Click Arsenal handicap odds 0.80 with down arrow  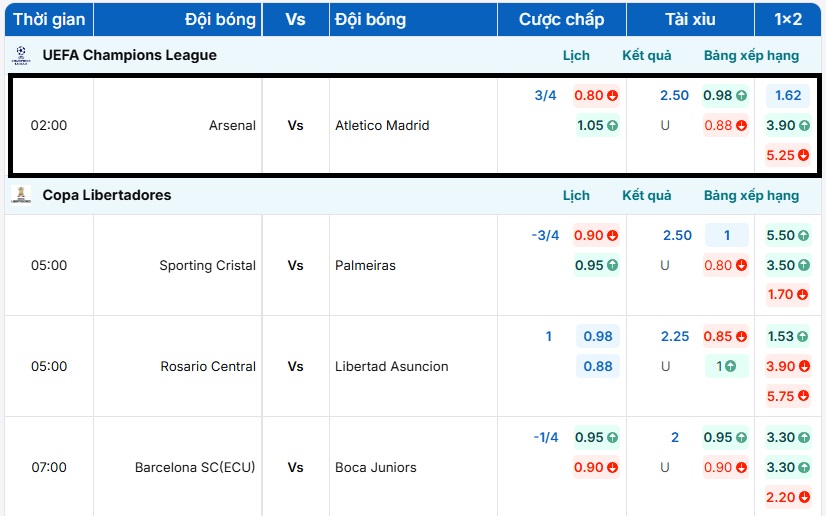pyautogui.click(x=596, y=96)
